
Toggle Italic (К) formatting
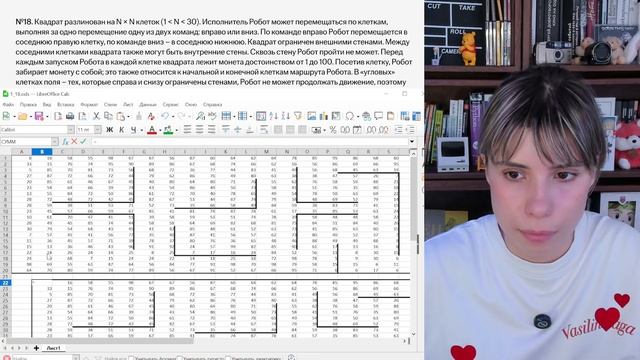121,130
